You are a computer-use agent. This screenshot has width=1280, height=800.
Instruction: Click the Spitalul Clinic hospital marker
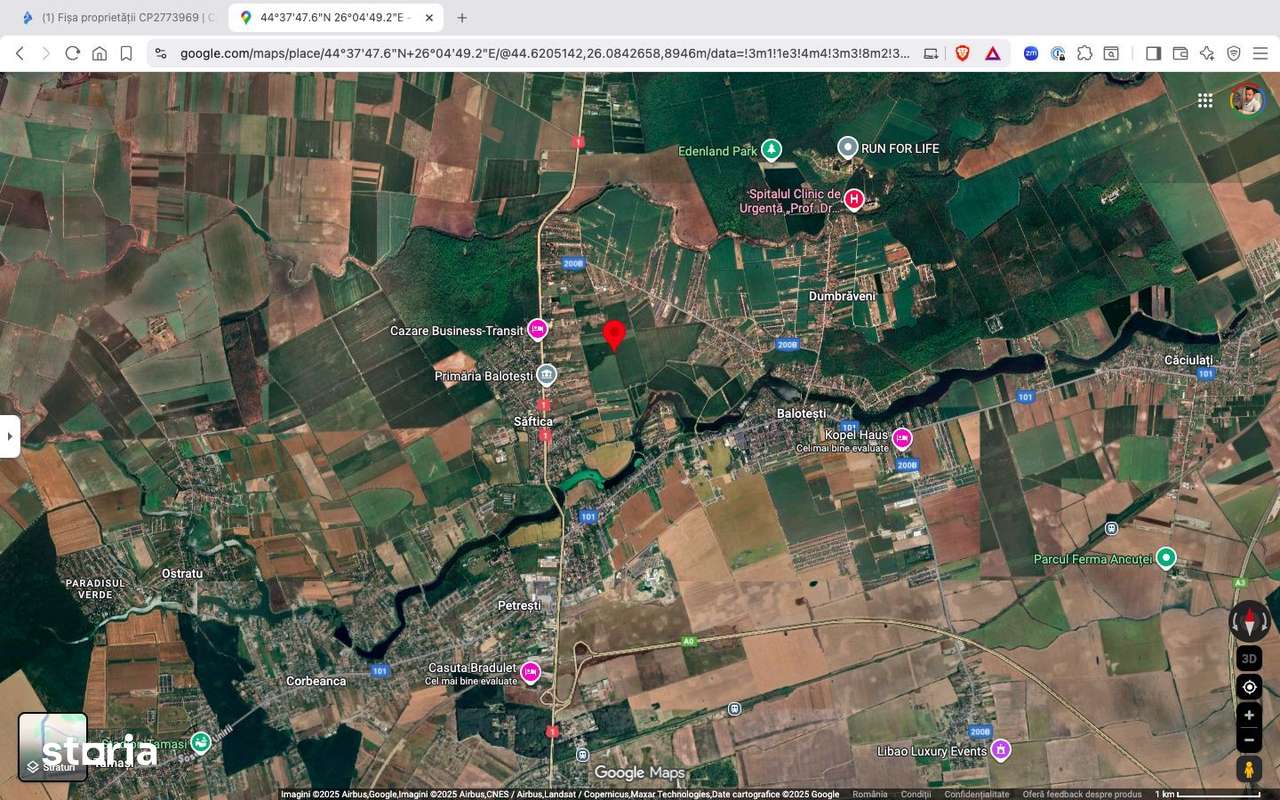coord(852,198)
